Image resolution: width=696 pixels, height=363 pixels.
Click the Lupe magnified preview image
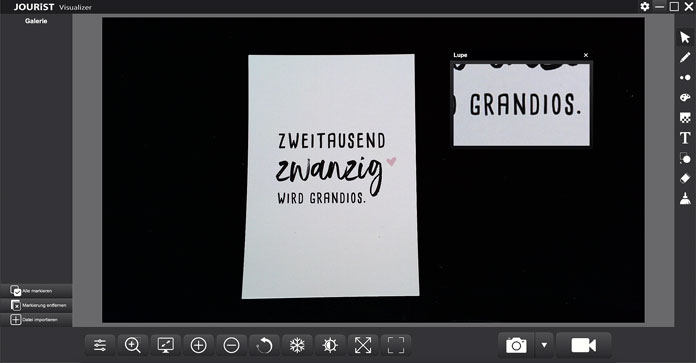click(x=522, y=104)
